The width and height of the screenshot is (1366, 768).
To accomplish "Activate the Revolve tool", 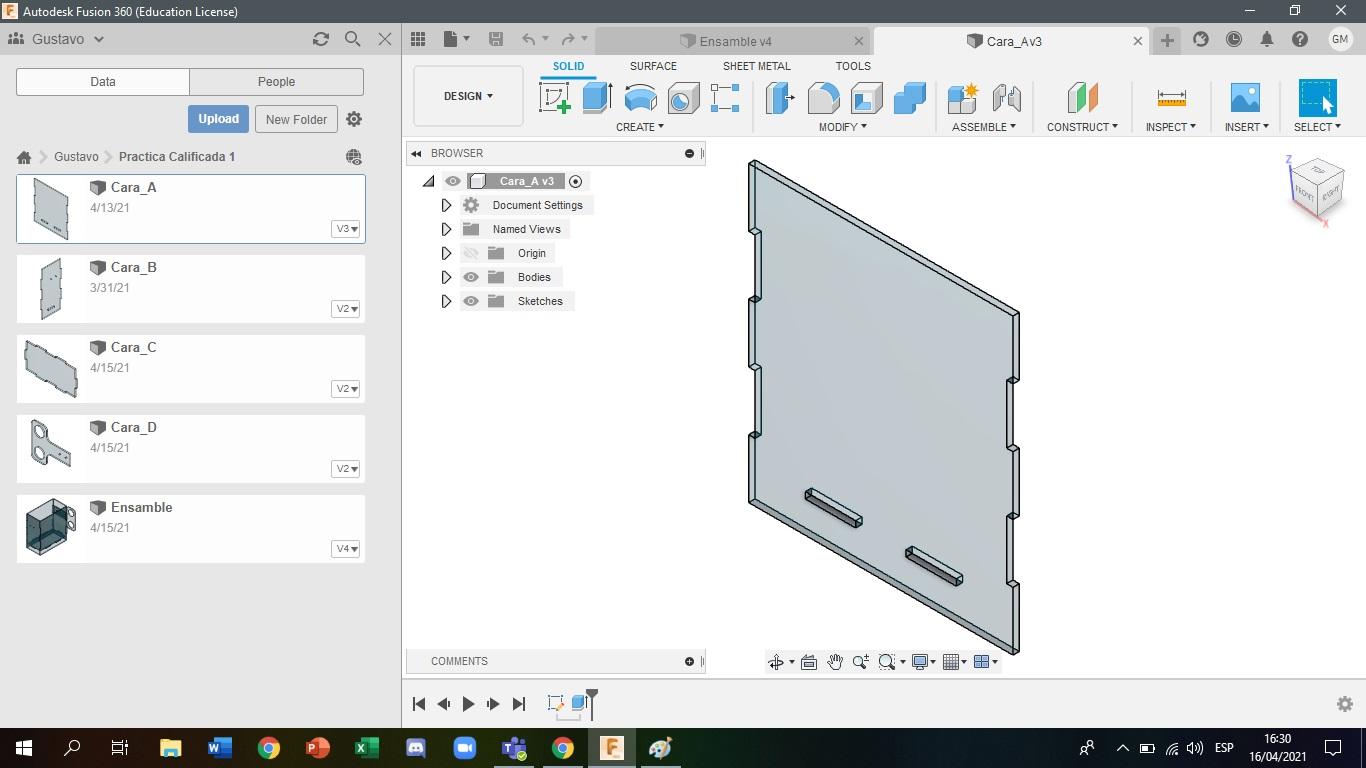I will click(x=640, y=98).
